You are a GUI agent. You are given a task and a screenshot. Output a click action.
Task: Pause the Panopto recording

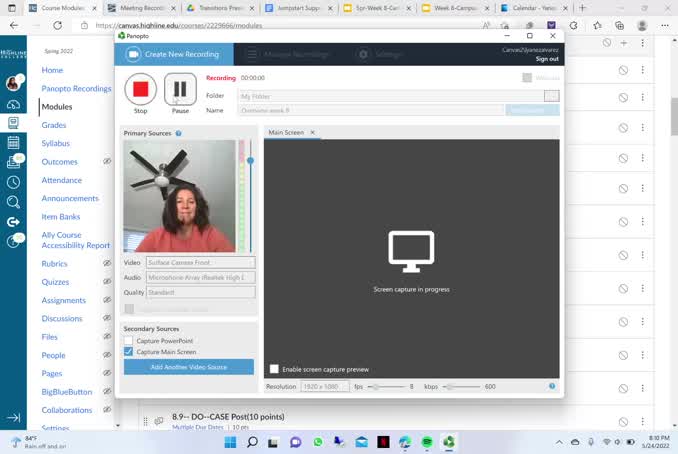pyautogui.click(x=180, y=89)
